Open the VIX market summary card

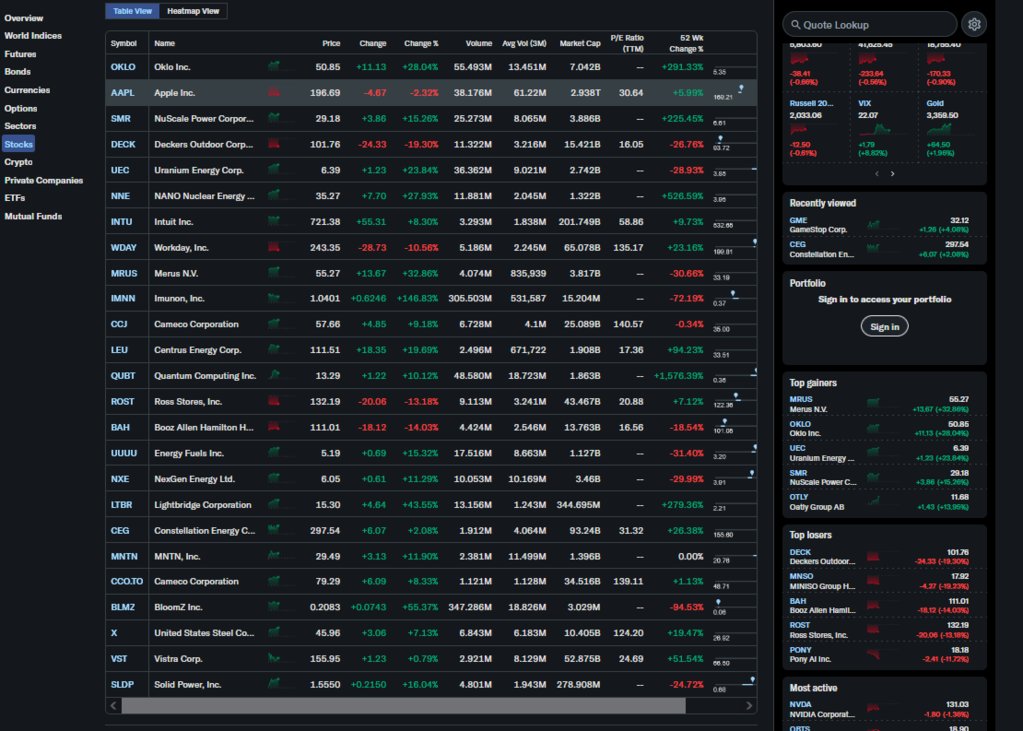point(884,128)
